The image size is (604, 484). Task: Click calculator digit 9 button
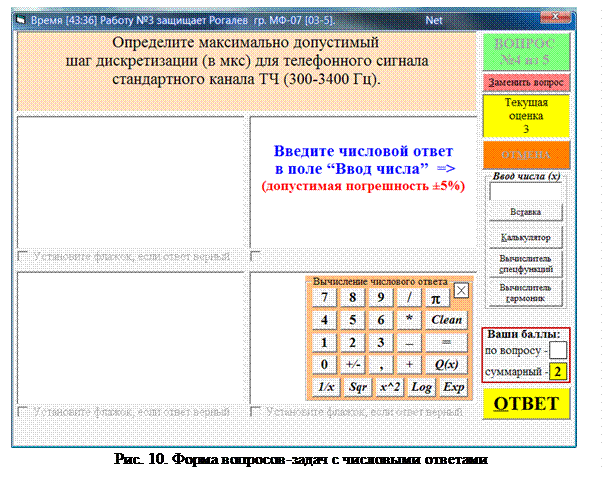tap(381, 297)
